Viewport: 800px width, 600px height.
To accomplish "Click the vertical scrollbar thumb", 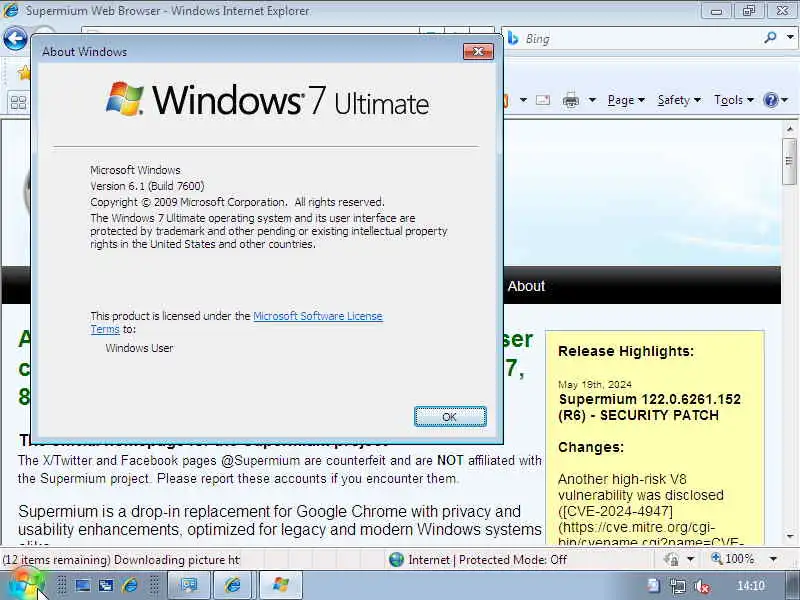I will tap(789, 161).
